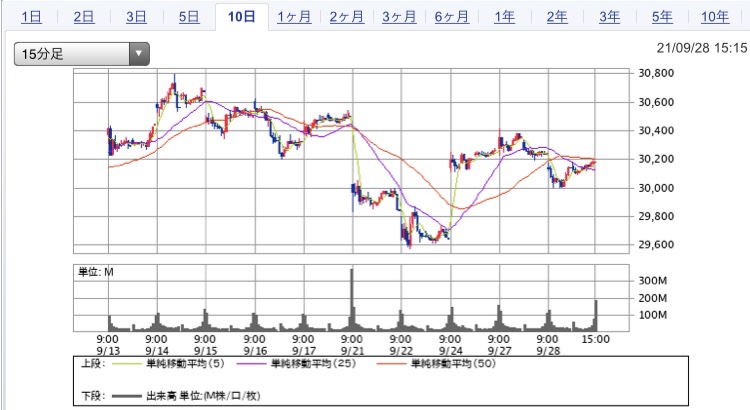The height and width of the screenshot is (410, 750).
Task: Click the 15:00 time axis label
Action: click(596, 339)
